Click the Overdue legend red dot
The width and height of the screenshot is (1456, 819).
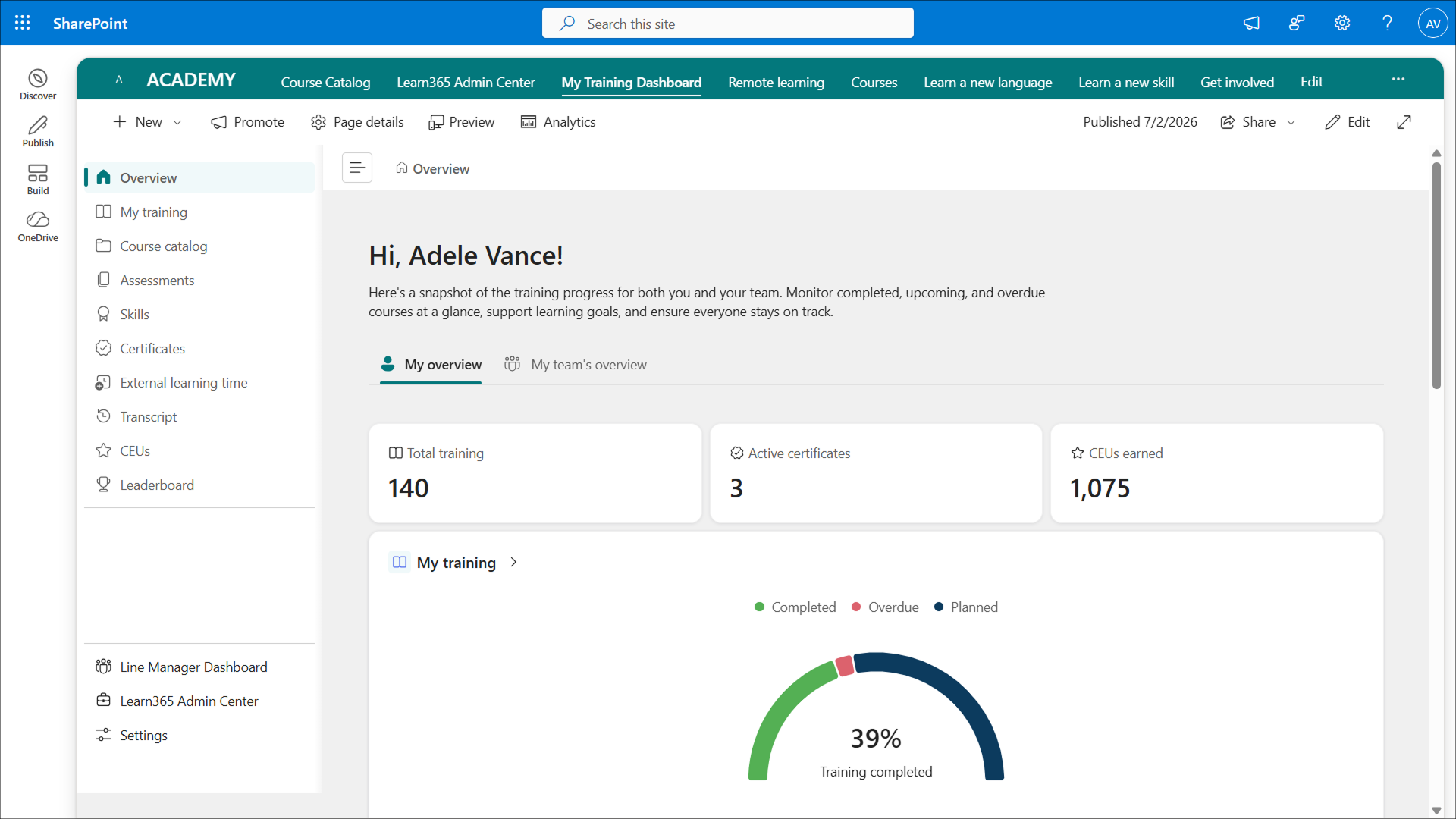coord(856,607)
